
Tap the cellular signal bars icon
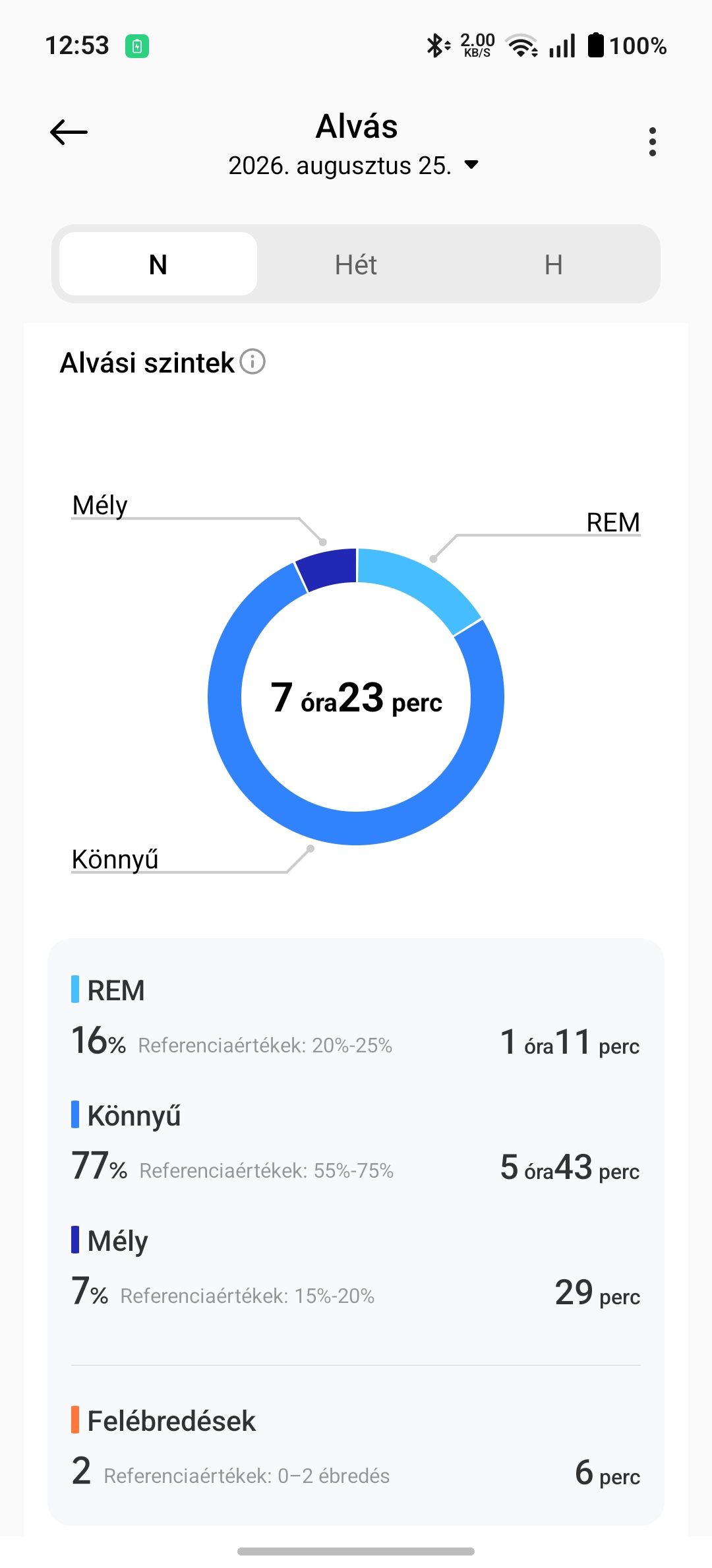coord(562,45)
